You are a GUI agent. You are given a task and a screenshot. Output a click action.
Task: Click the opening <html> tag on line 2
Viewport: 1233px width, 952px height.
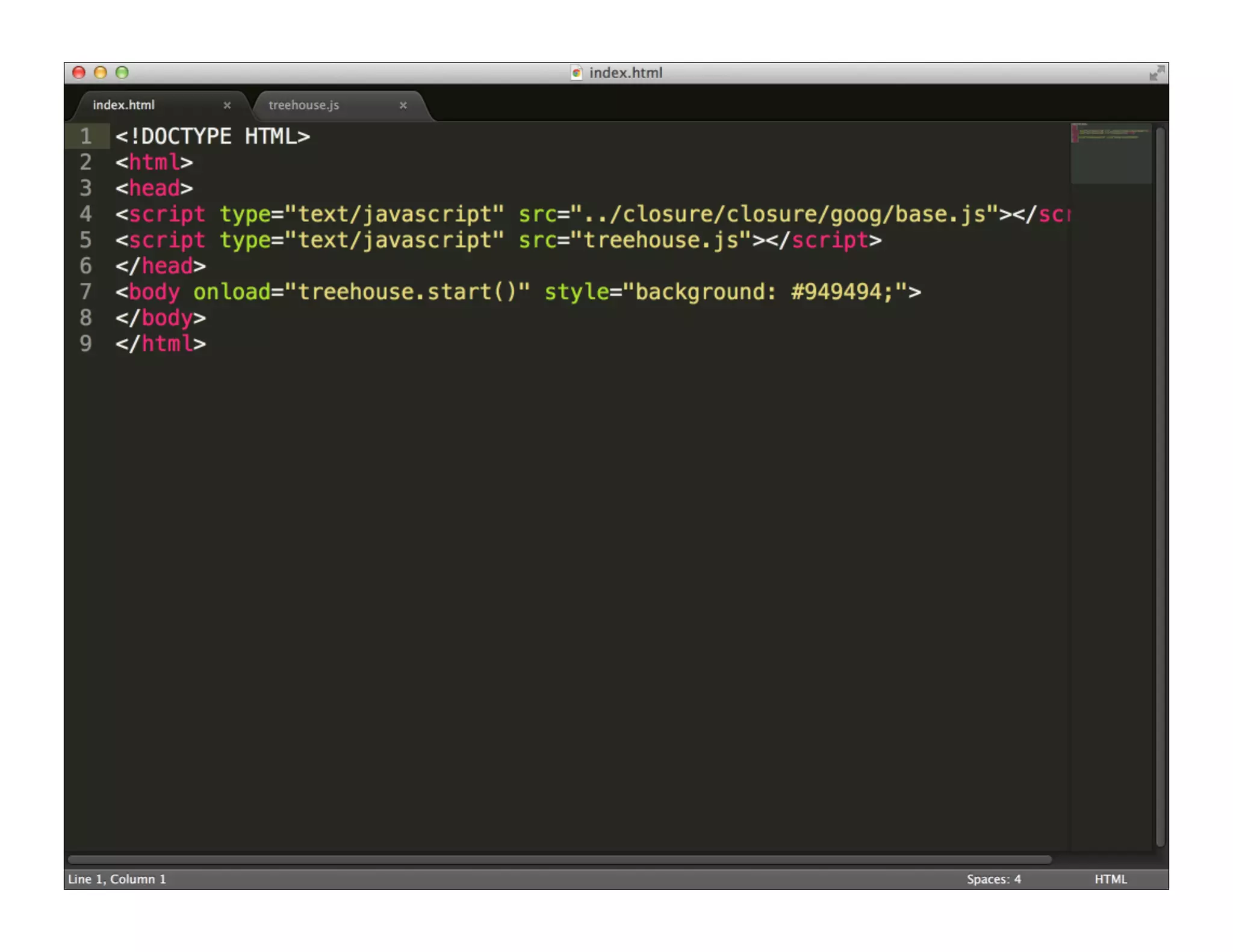[x=154, y=162]
